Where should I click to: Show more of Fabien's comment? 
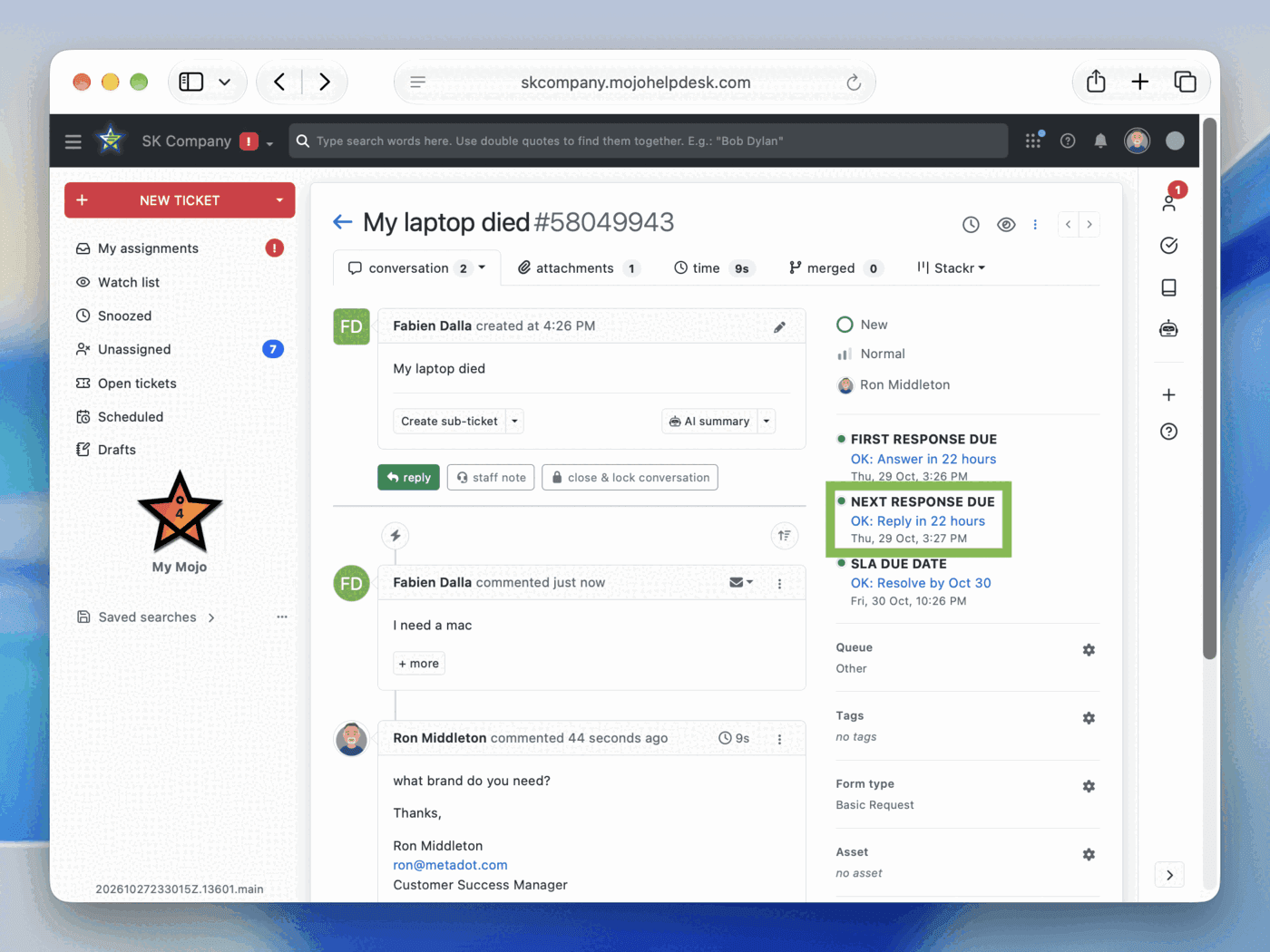pos(419,664)
